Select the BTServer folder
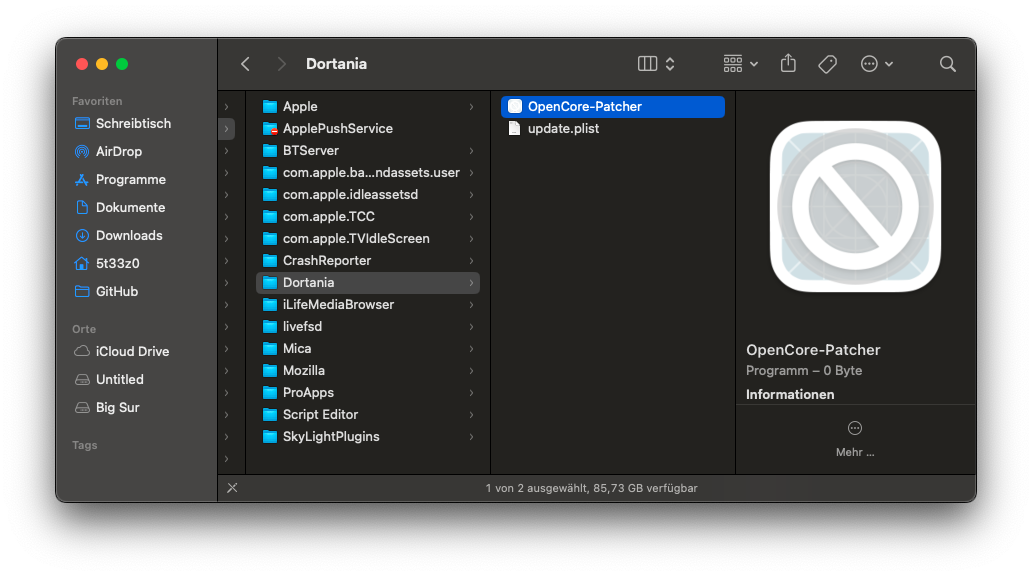Viewport: 1032px width, 576px height. click(x=367, y=151)
